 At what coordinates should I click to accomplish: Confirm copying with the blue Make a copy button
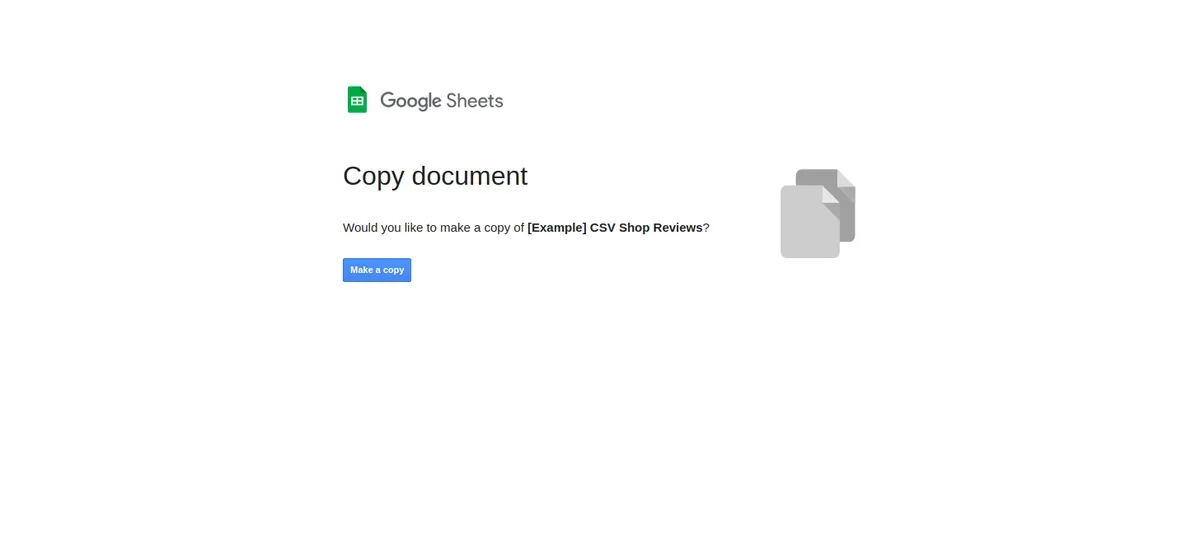377,270
